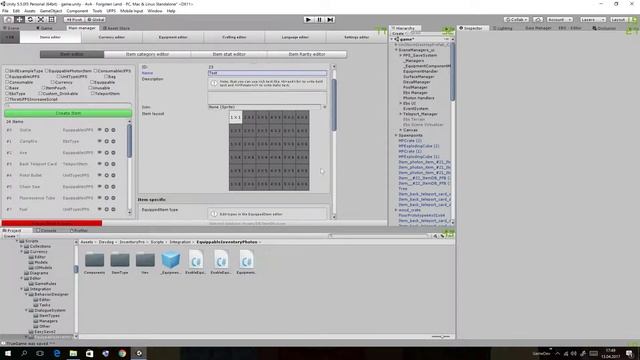640x360 pixels.
Task: Open the GameObject menu
Action: coord(51,11)
